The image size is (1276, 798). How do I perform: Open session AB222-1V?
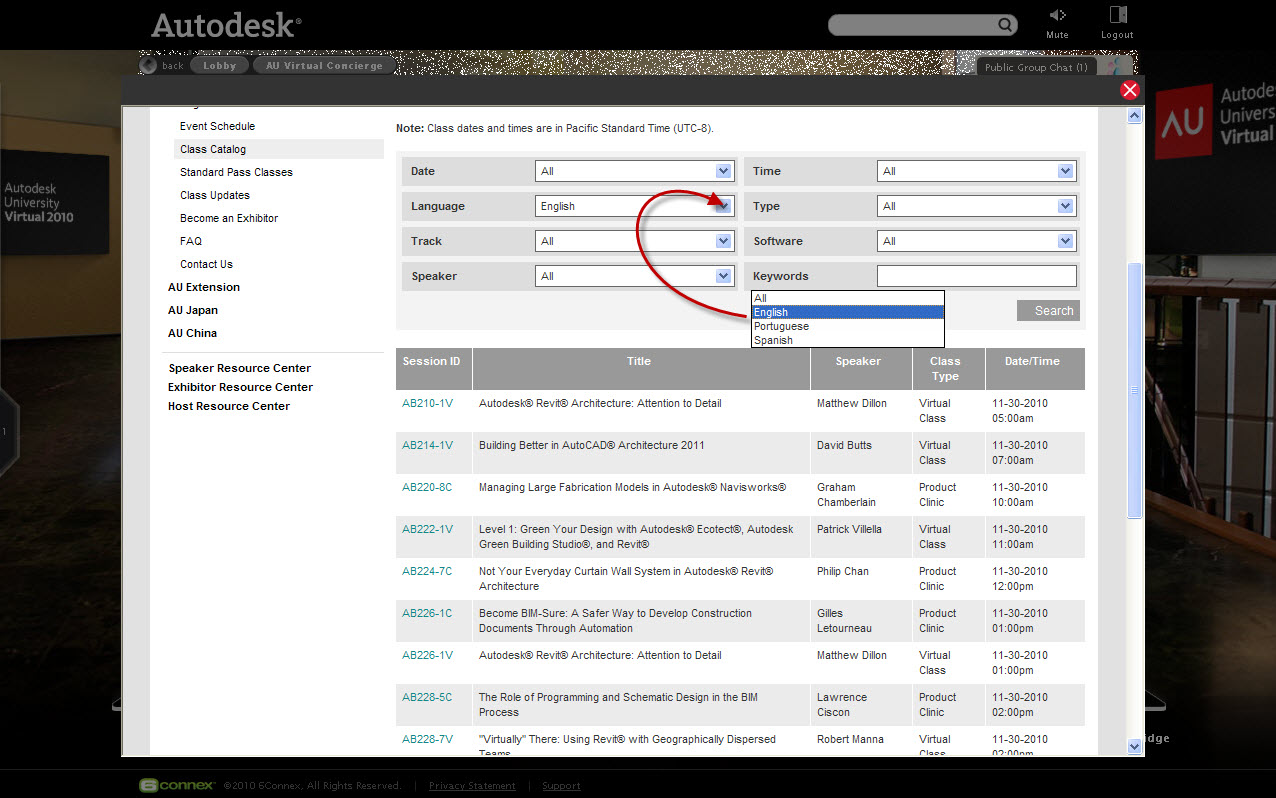[427, 529]
